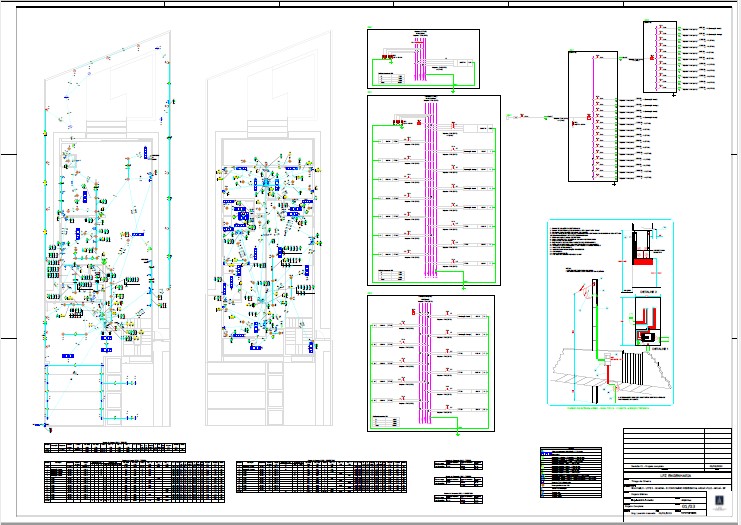
Task: Select the large load schedule table at bottom left
Action: pyautogui.click(x=134, y=482)
